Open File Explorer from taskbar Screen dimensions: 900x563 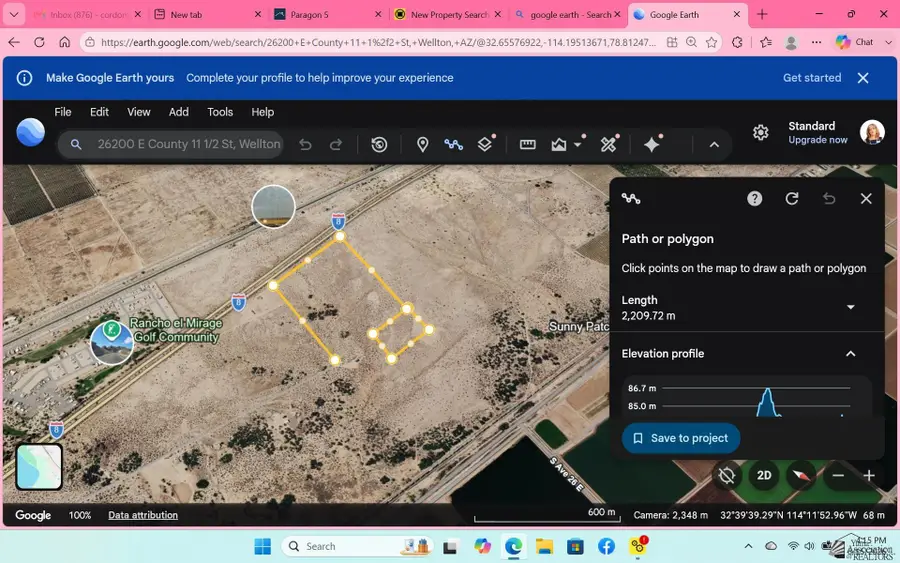(x=544, y=546)
